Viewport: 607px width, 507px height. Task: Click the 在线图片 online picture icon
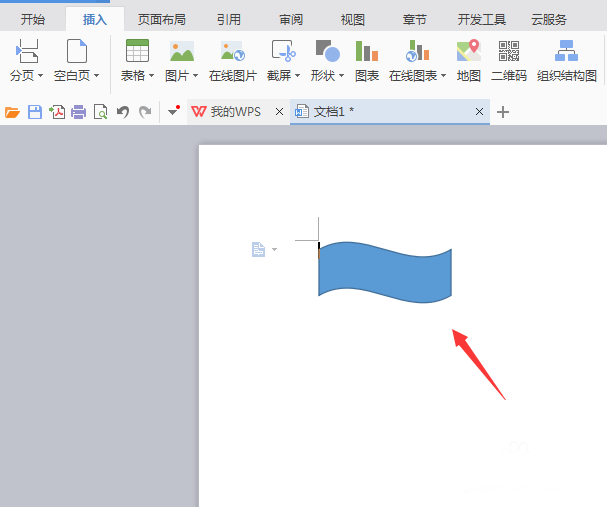pos(233,51)
